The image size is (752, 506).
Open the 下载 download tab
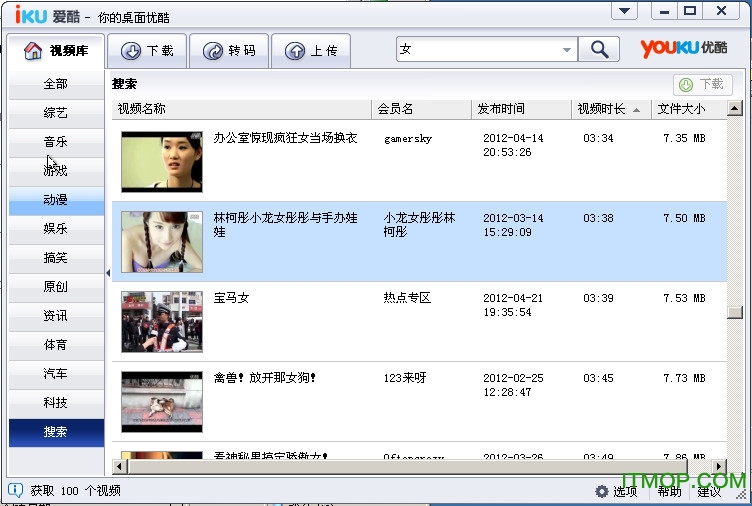(x=147, y=51)
